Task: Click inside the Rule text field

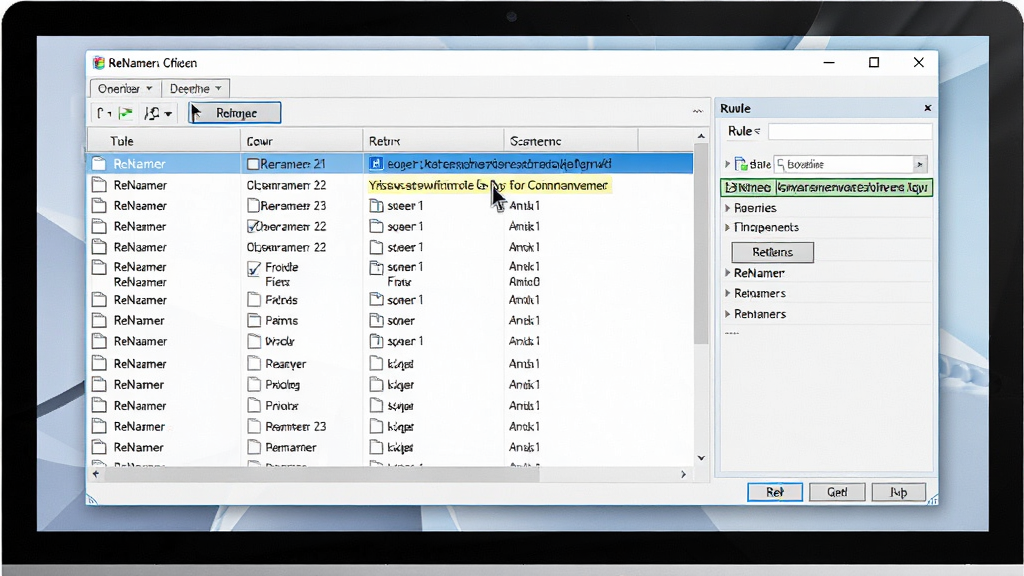Action: [850, 131]
